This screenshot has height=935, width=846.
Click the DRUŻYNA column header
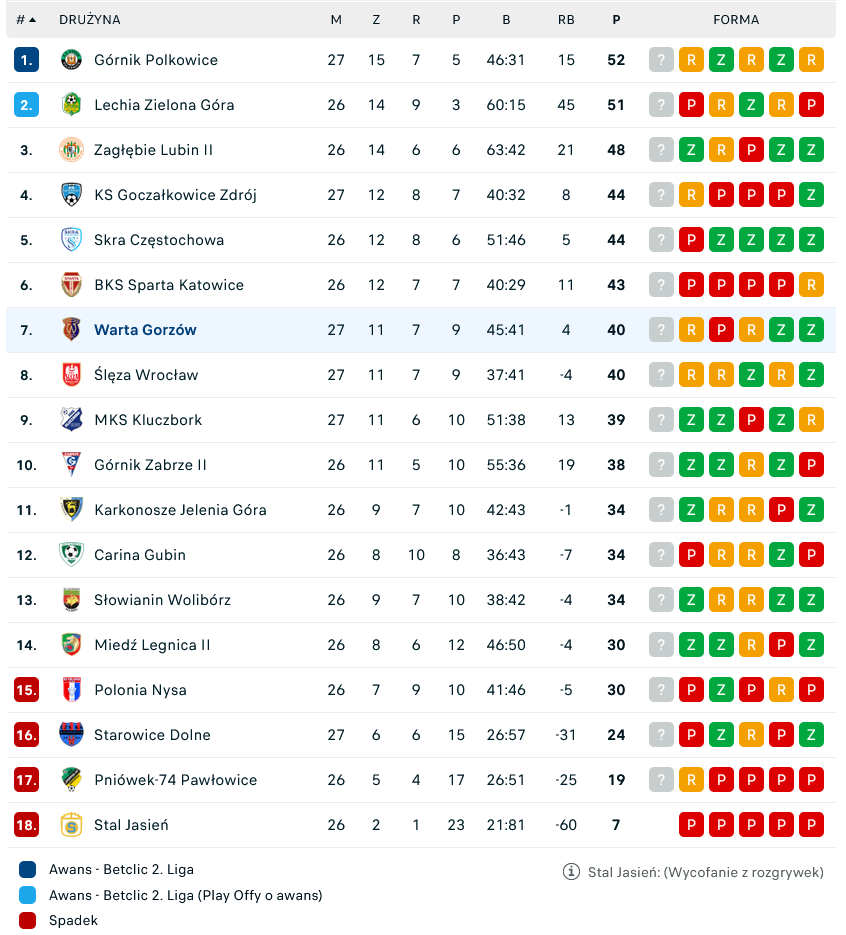tap(90, 20)
